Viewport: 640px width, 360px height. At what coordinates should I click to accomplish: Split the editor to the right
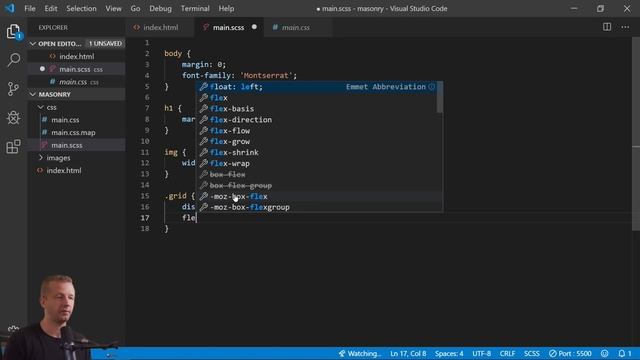pyautogui.click(x=607, y=27)
